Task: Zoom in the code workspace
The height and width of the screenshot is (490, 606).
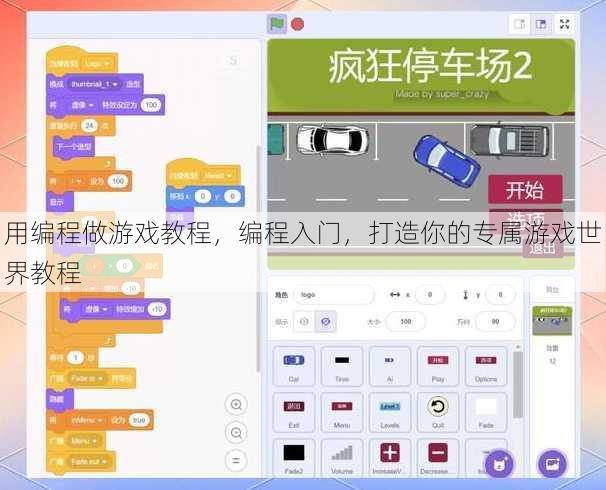Action: [x=236, y=405]
